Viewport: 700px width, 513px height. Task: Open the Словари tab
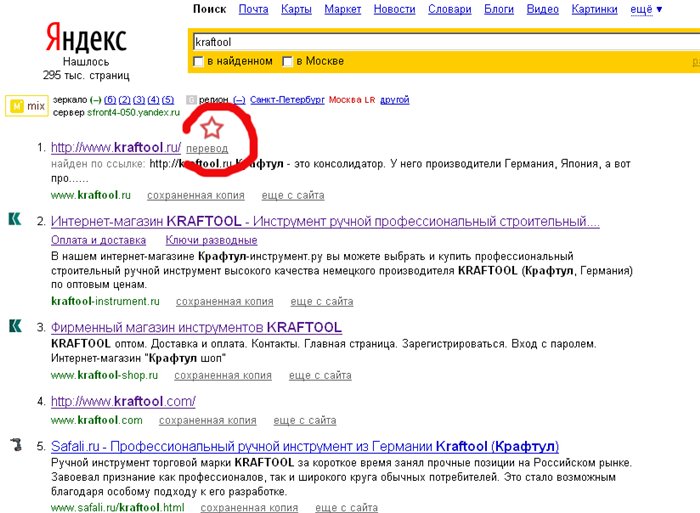(450, 9)
